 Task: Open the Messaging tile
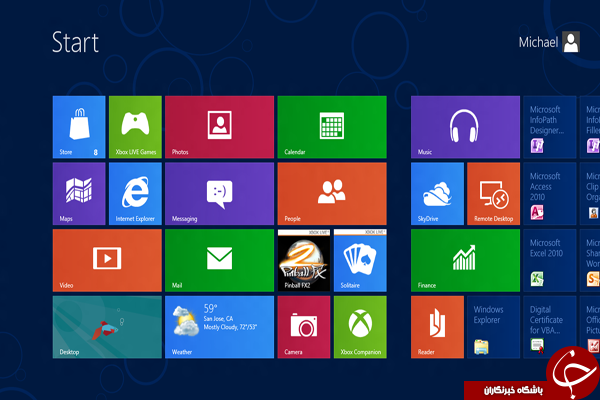point(219,194)
